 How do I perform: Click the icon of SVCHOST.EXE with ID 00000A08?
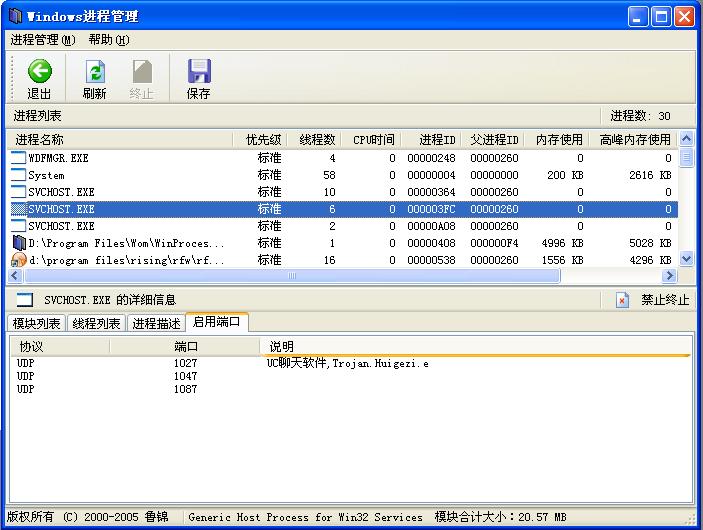click(18, 226)
